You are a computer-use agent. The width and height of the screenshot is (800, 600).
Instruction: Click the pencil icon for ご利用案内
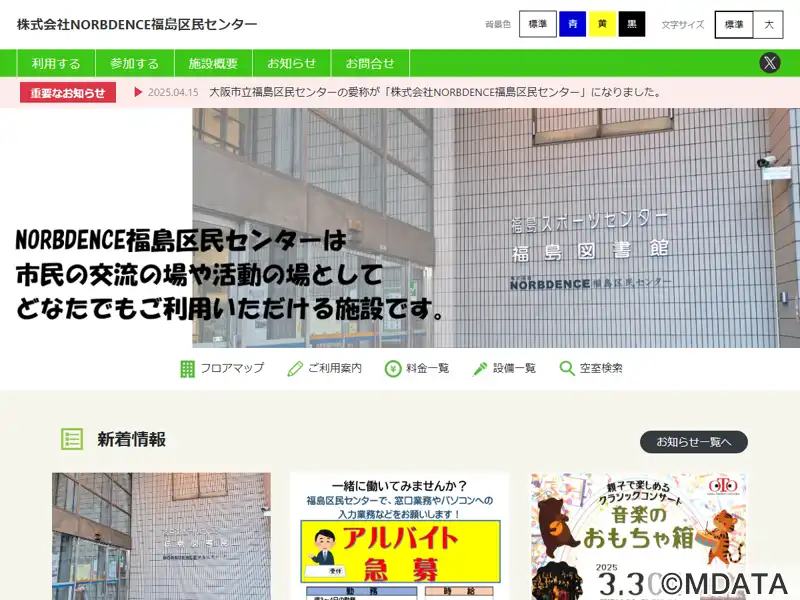(295, 368)
